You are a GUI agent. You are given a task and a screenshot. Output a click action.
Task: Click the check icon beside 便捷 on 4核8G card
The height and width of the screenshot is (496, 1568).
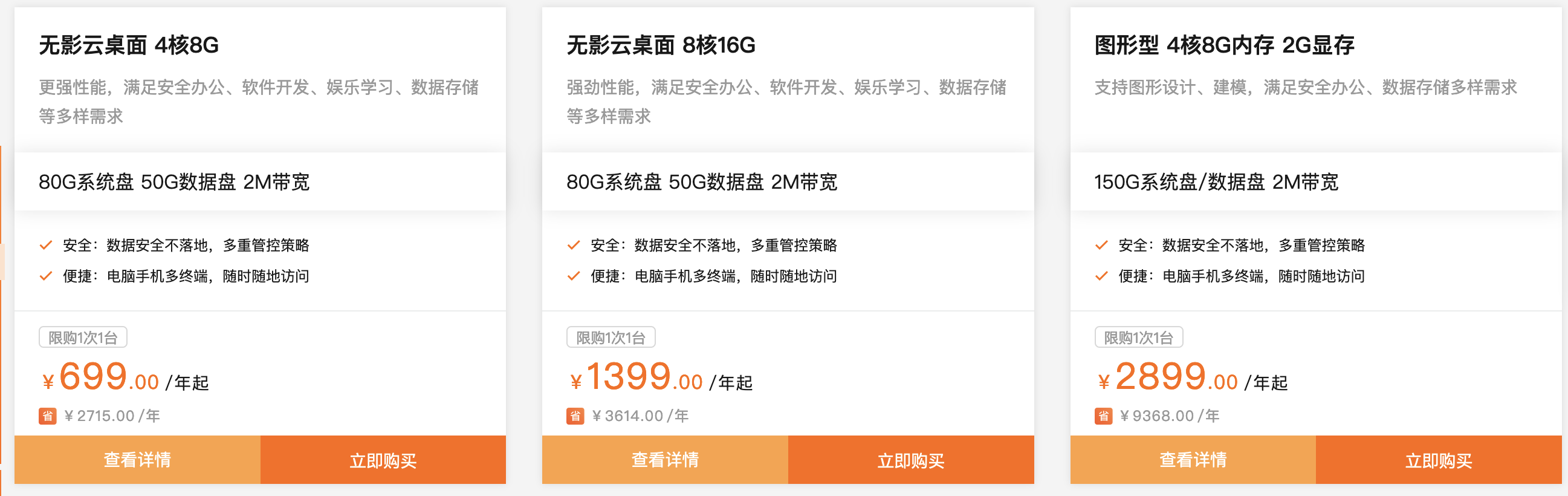[46, 276]
